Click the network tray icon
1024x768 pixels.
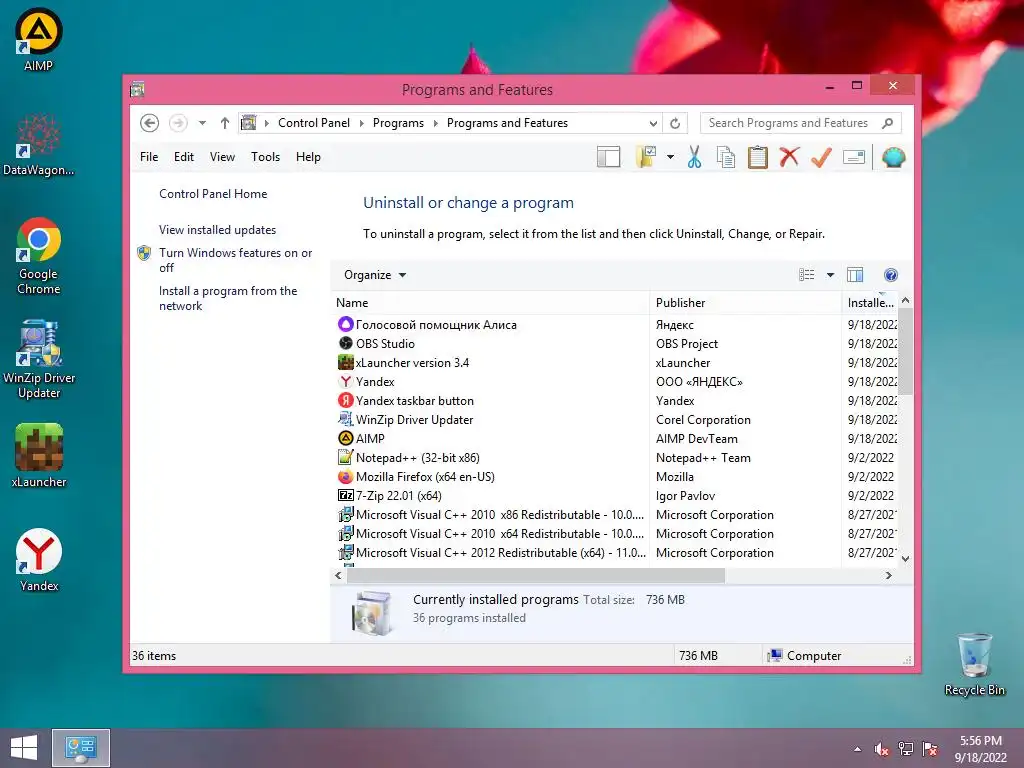[905, 749]
